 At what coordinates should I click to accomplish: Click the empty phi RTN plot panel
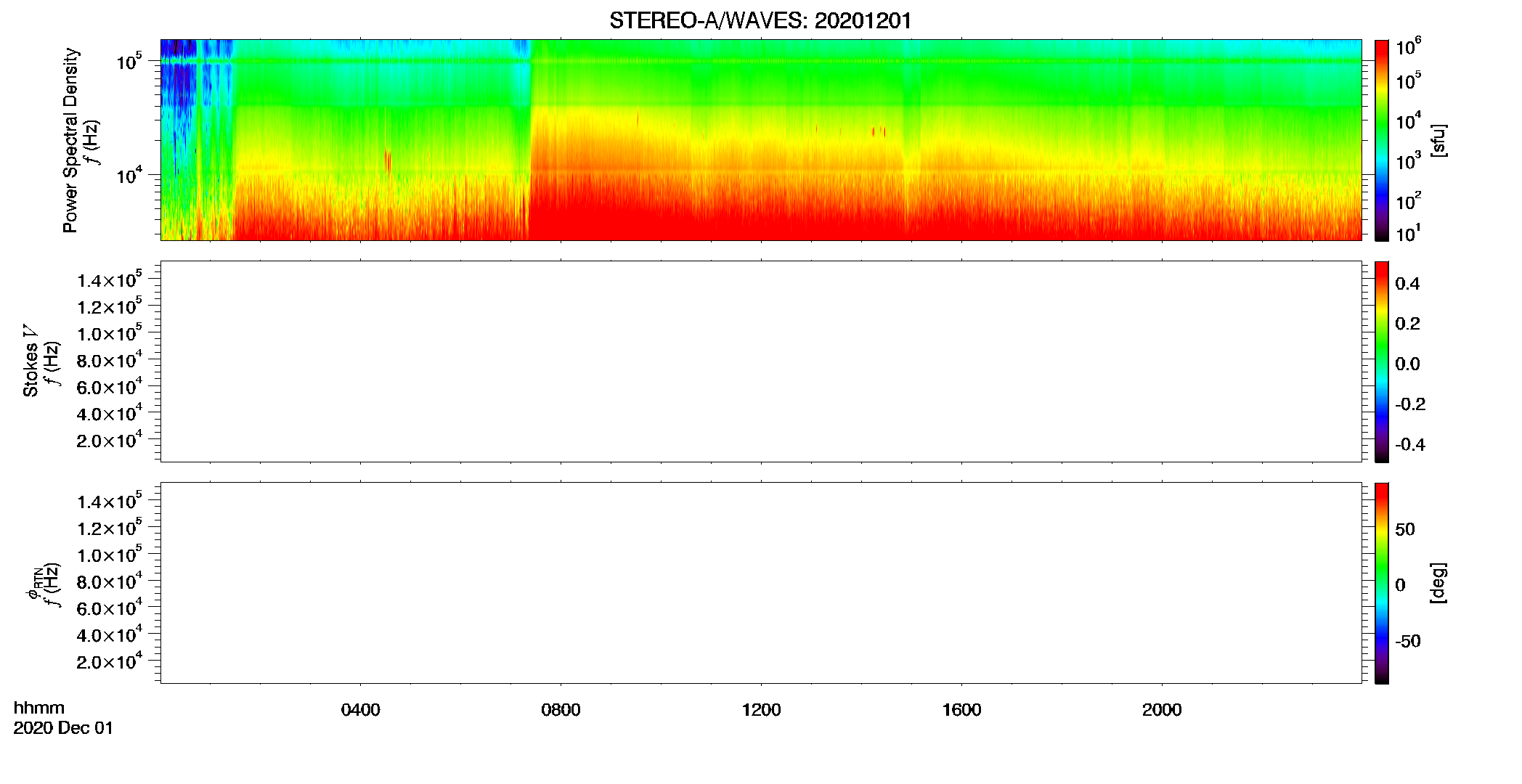pyautogui.click(x=761, y=583)
